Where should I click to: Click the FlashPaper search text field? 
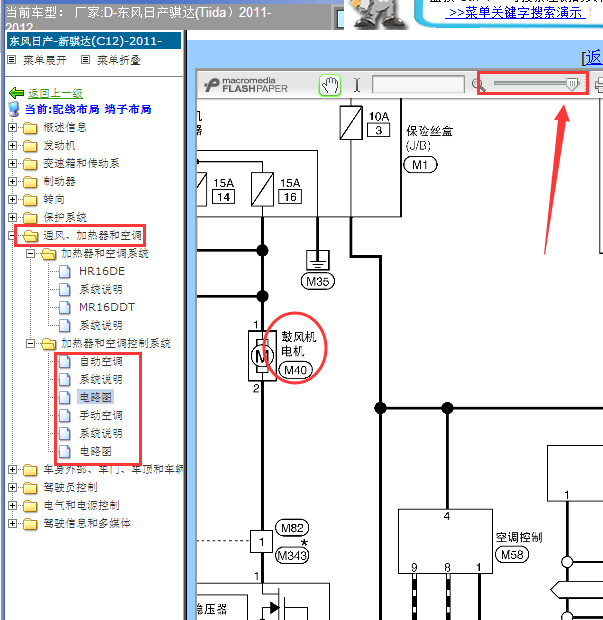pyautogui.click(x=418, y=85)
